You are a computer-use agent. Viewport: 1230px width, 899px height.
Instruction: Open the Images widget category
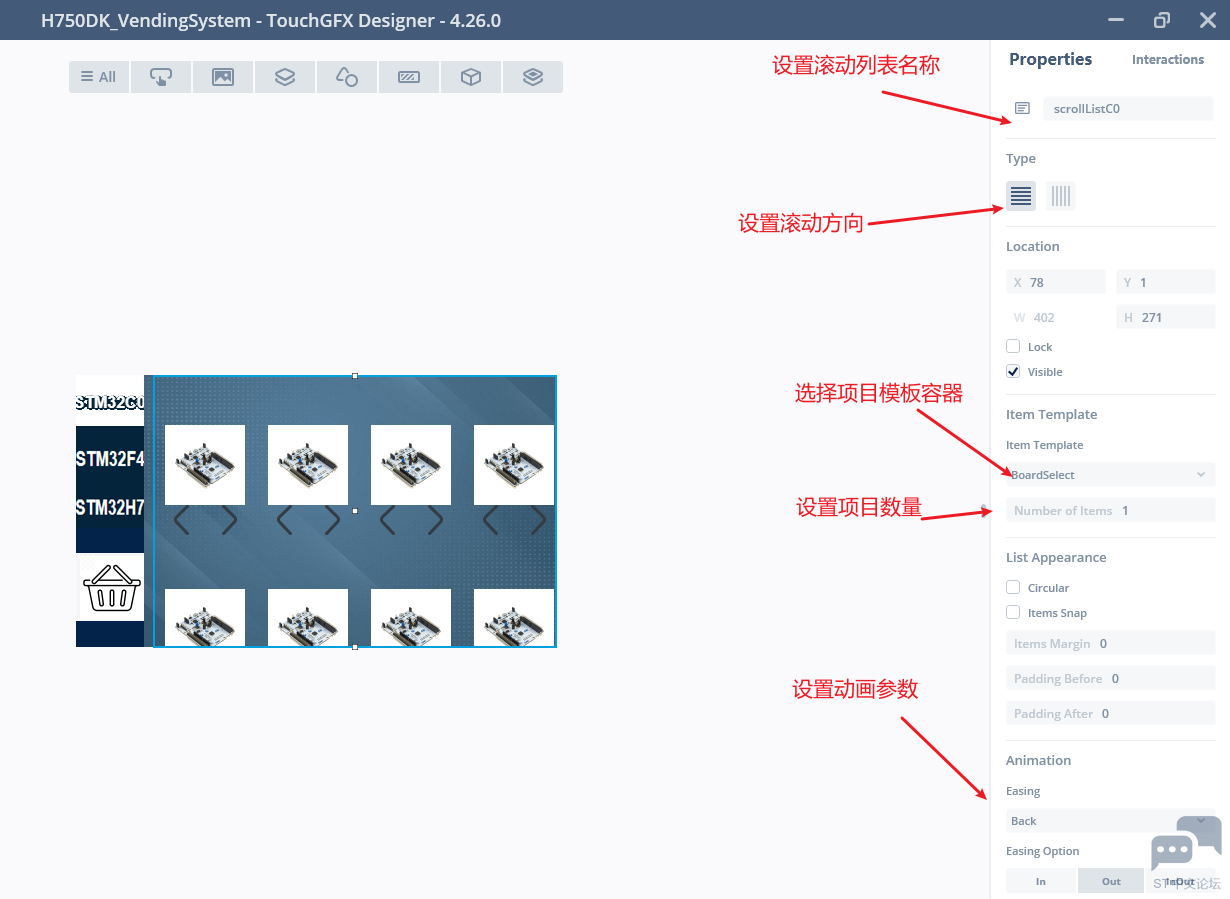[223, 77]
